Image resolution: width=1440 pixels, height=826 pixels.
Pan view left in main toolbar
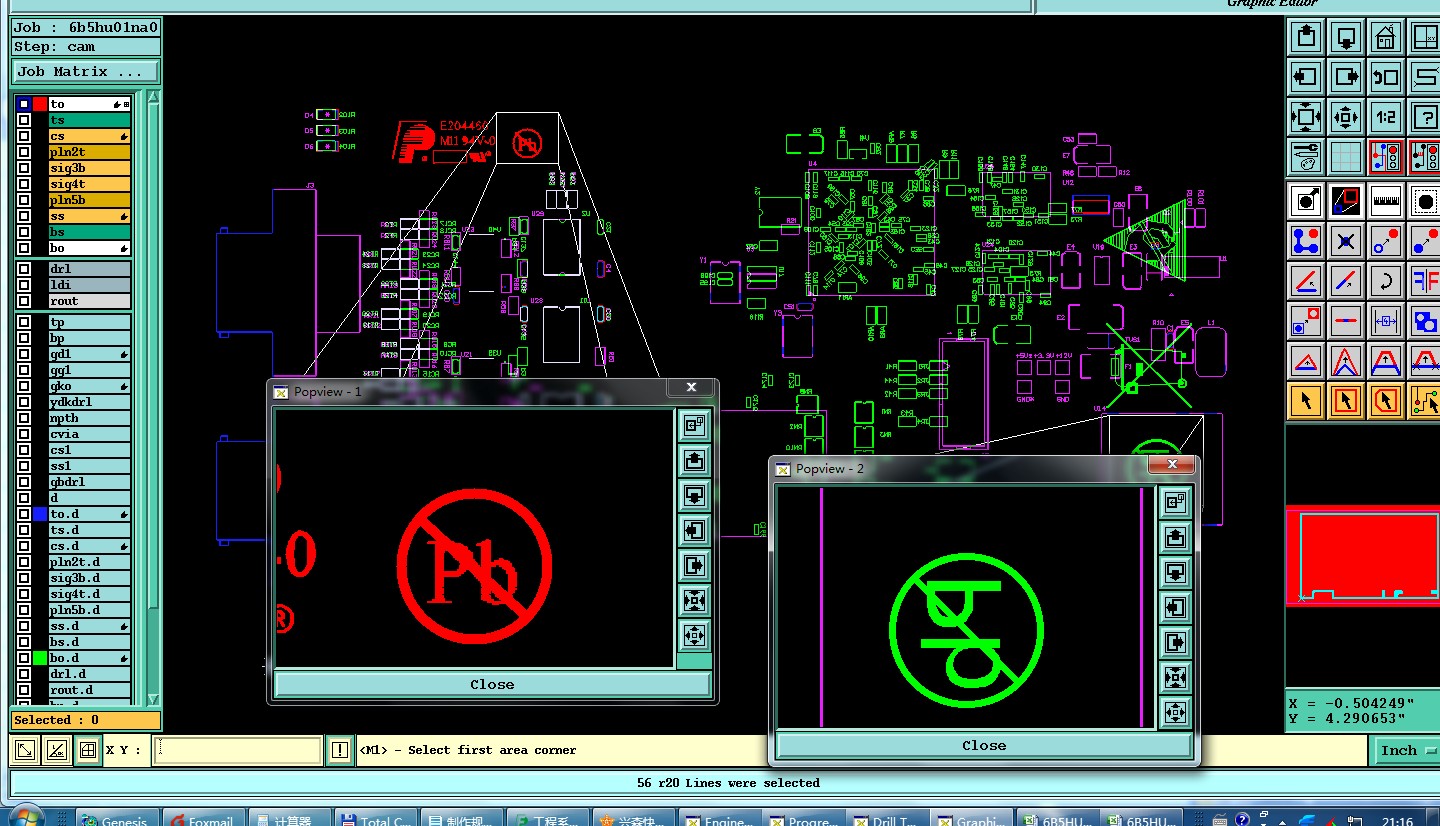click(x=1305, y=77)
